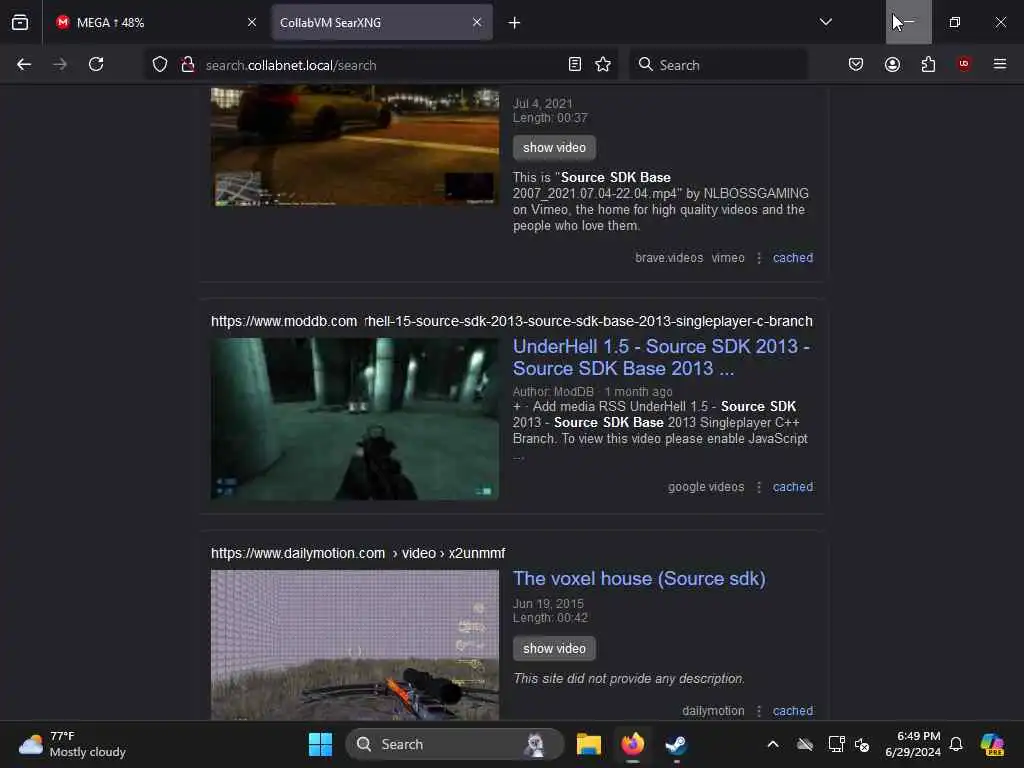The image size is (1024, 768).
Task: Bookmark this page with the star
Action: pos(603,64)
